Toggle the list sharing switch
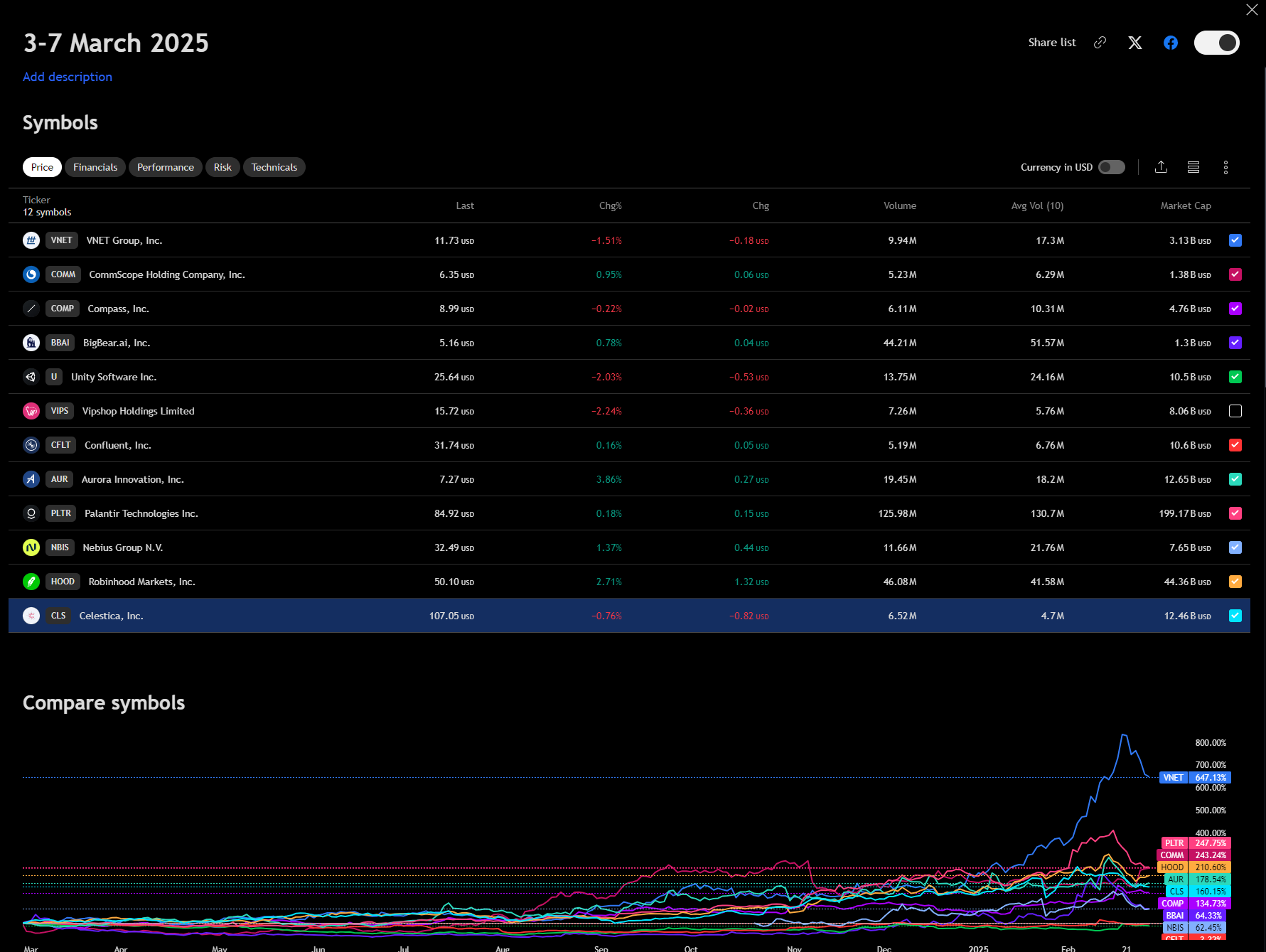 (x=1217, y=43)
